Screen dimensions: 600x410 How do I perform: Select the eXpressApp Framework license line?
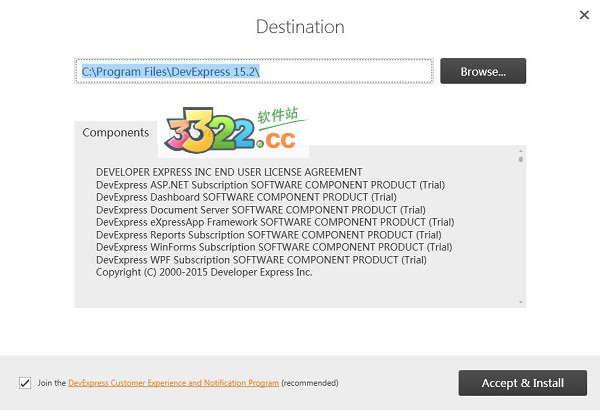(275, 222)
